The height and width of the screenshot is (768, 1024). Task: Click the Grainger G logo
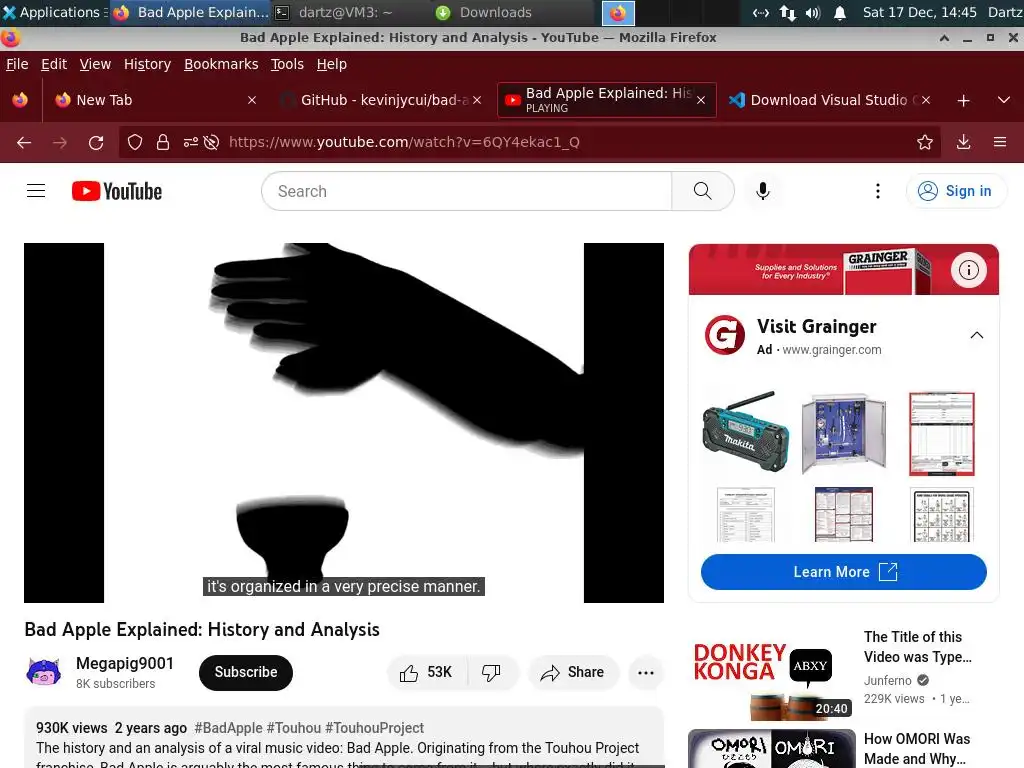[725, 335]
